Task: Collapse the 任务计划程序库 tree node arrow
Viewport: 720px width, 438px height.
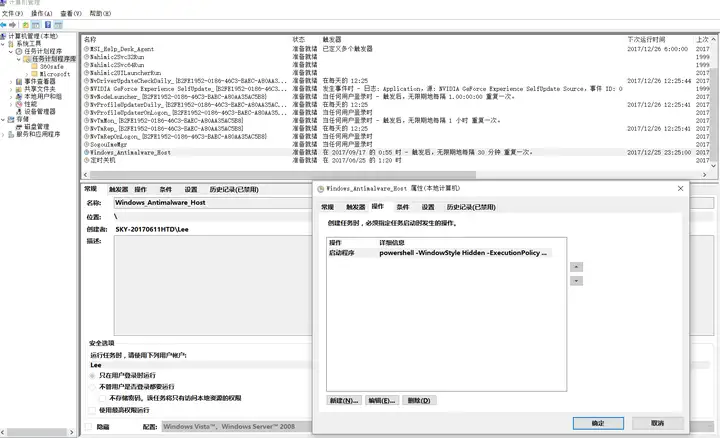Action: pyautogui.click(x=19, y=59)
